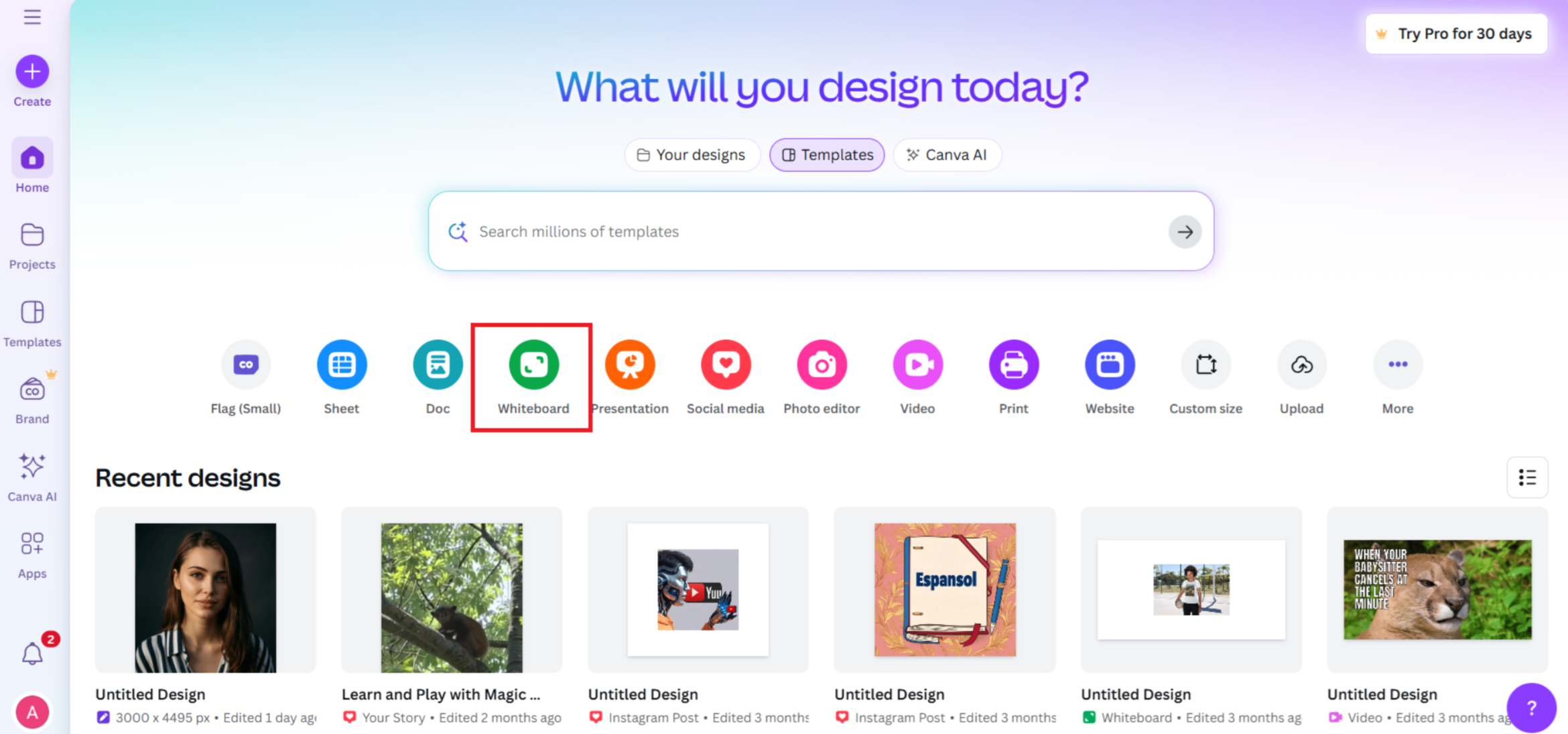Click the purple Create plus button
The height and width of the screenshot is (734, 1568).
(x=32, y=72)
